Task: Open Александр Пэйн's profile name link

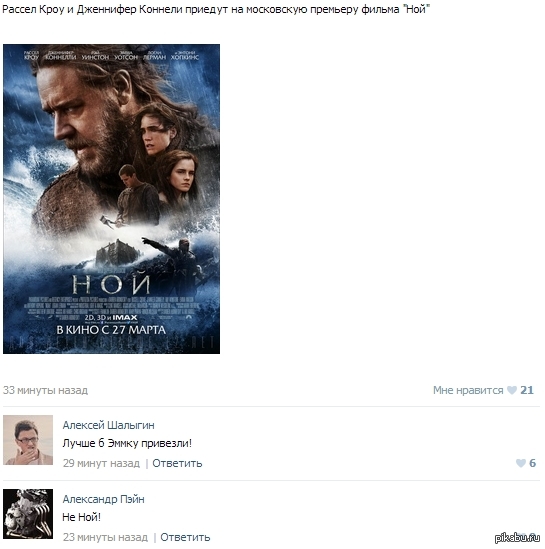Action: (103, 499)
